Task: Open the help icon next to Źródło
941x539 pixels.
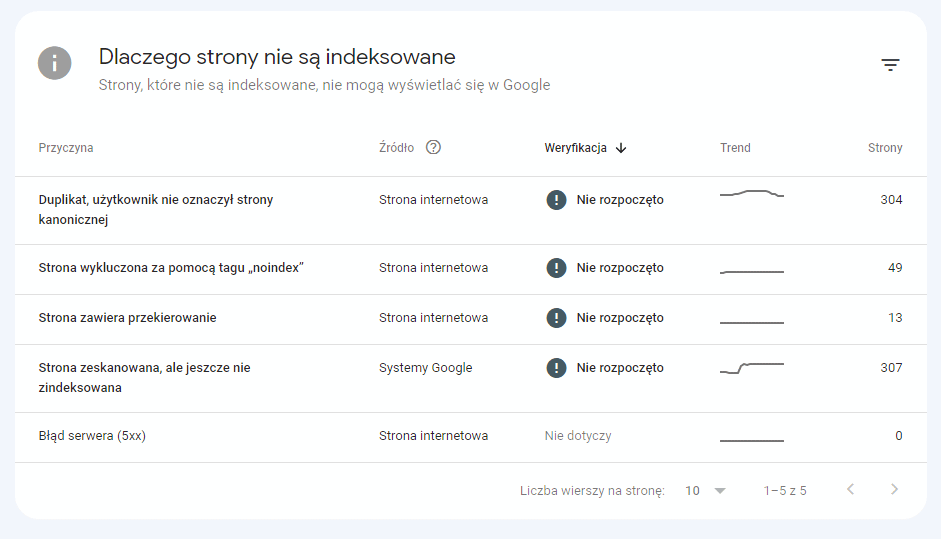Action: 433,147
